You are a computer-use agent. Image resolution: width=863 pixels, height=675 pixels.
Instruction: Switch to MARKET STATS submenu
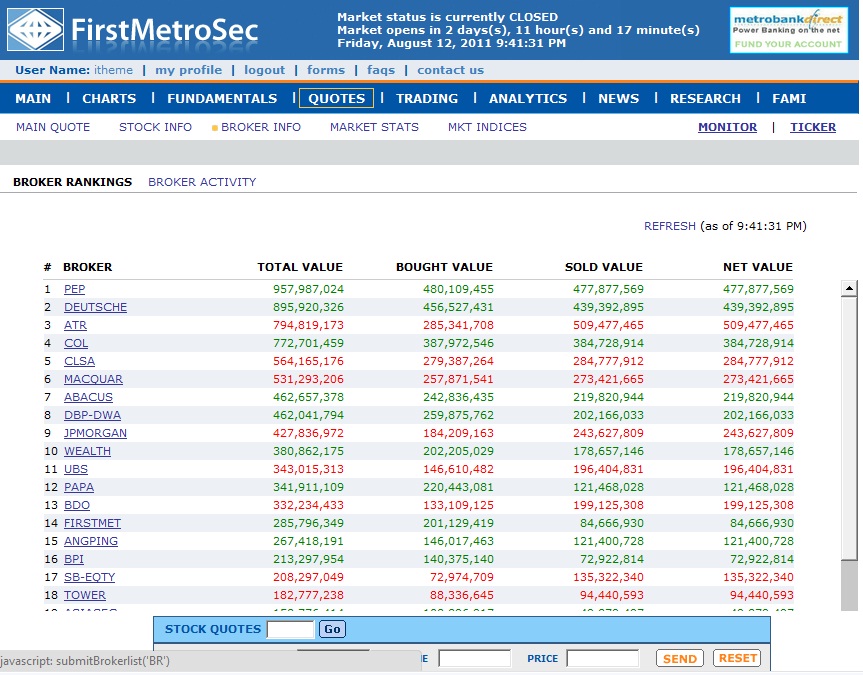point(374,127)
